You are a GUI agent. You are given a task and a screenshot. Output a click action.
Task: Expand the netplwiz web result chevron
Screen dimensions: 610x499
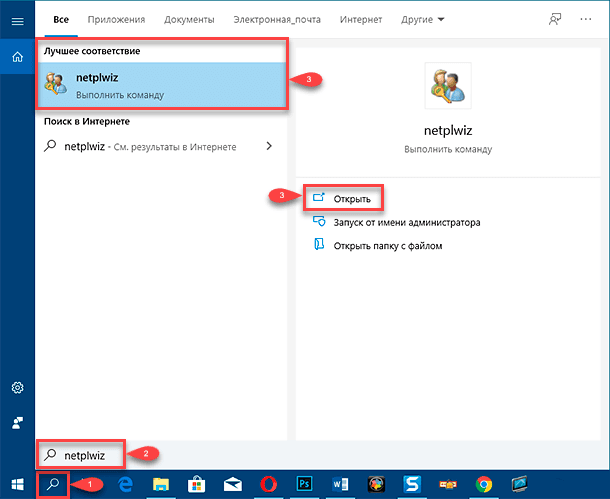269,146
